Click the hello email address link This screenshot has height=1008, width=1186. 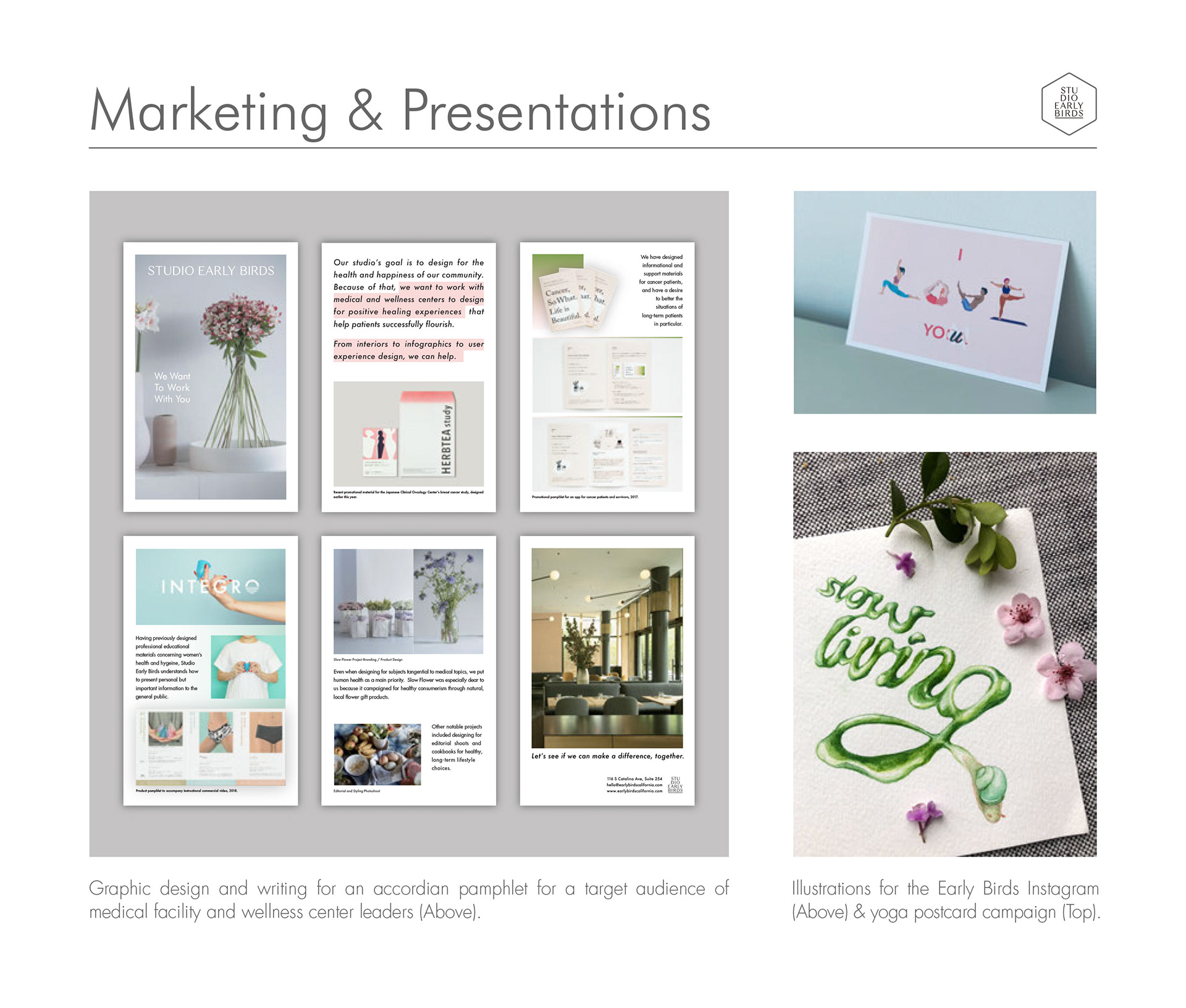(634, 785)
